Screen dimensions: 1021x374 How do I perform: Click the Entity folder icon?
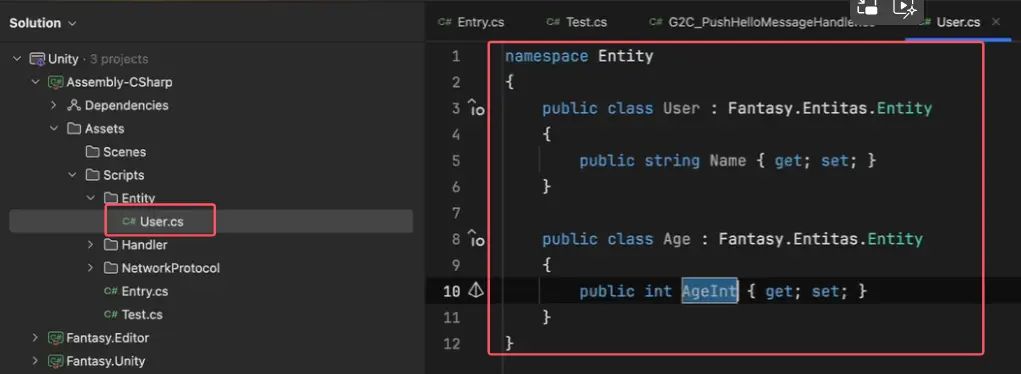(x=111, y=198)
